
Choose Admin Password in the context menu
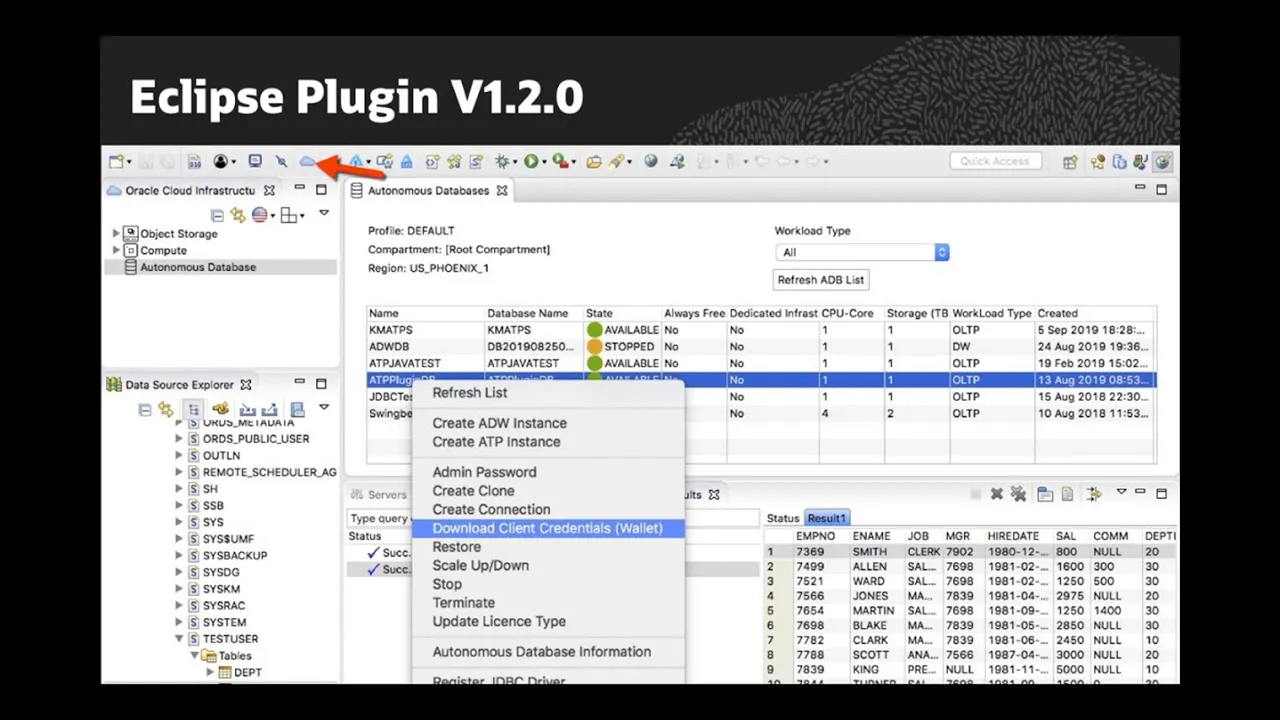tap(484, 472)
